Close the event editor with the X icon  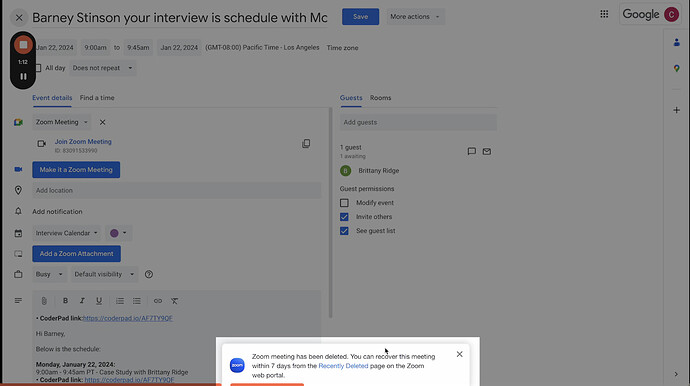click(x=19, y=18)
